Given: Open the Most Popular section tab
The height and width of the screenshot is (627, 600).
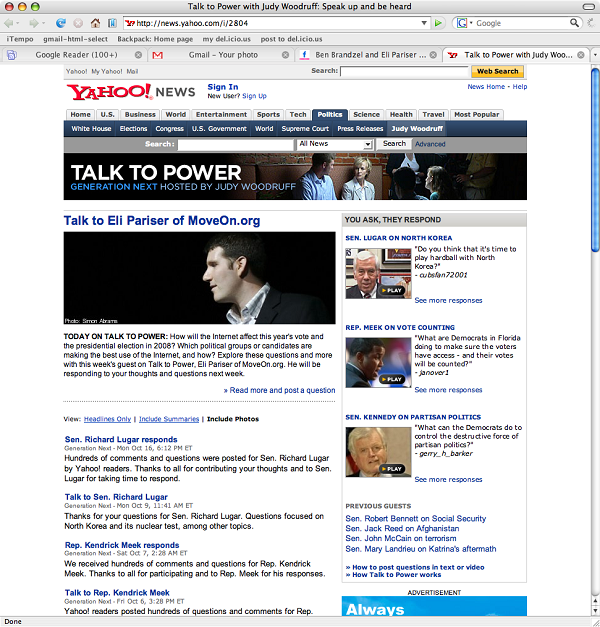Looking at the screenshot, I should click(x=476, y=114).
